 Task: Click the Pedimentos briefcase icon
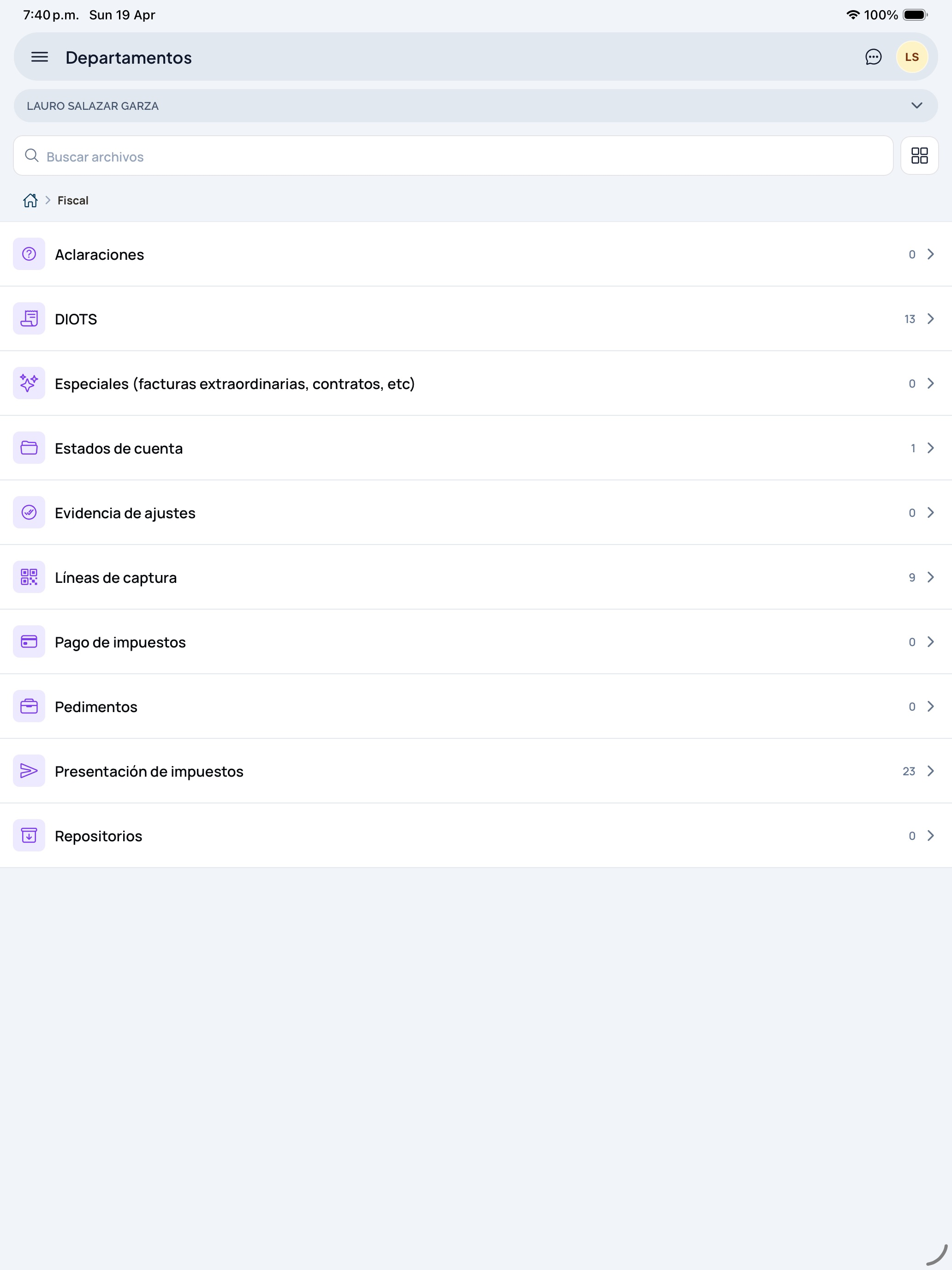coord(29,706)
